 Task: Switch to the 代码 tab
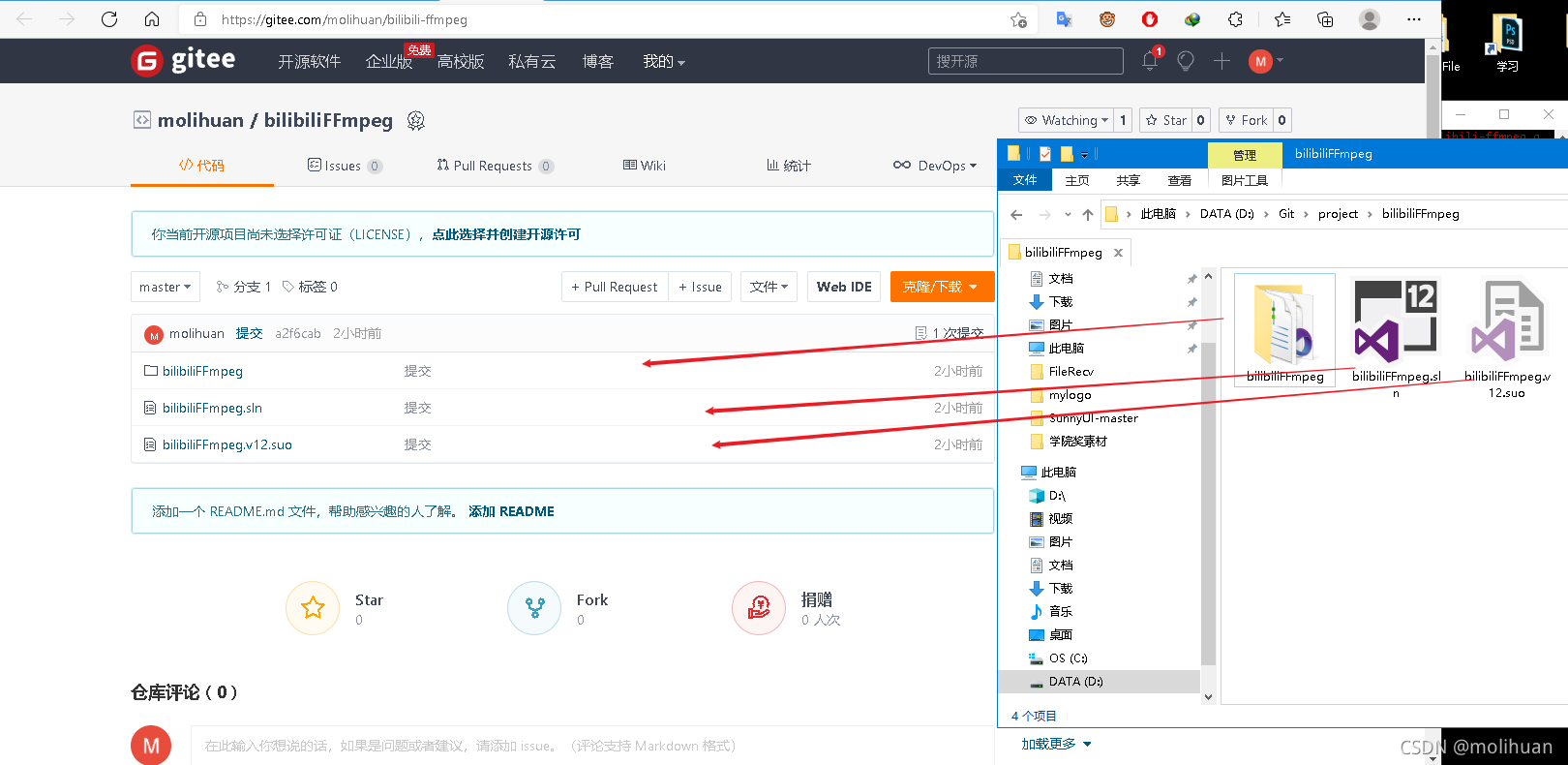(201, 166)
